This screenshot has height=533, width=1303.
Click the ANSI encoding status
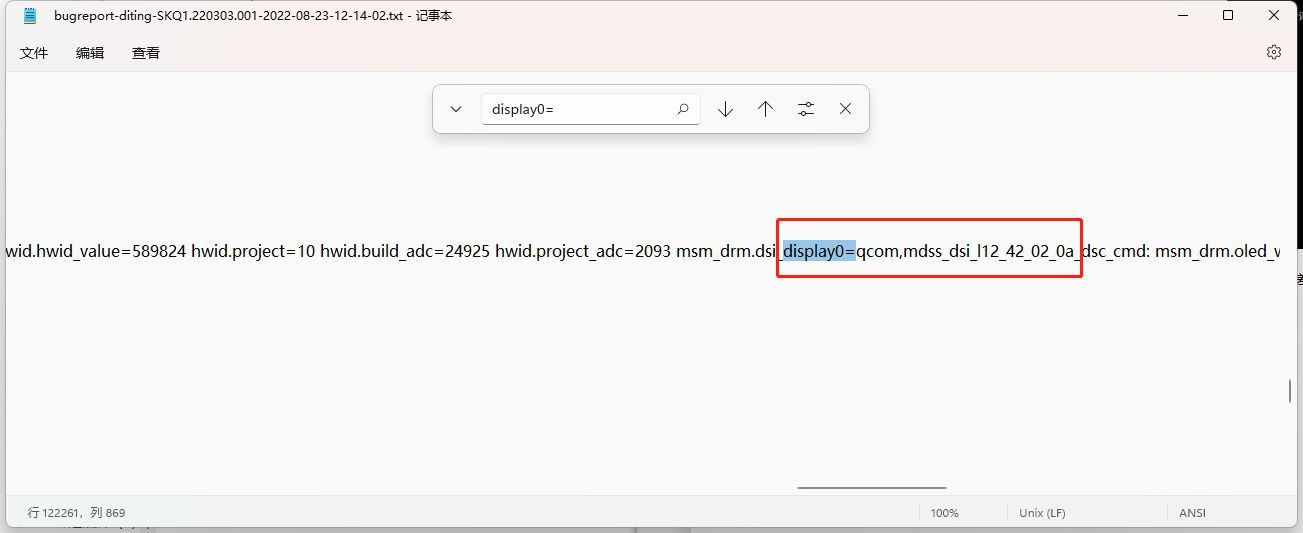(1192, 513)
